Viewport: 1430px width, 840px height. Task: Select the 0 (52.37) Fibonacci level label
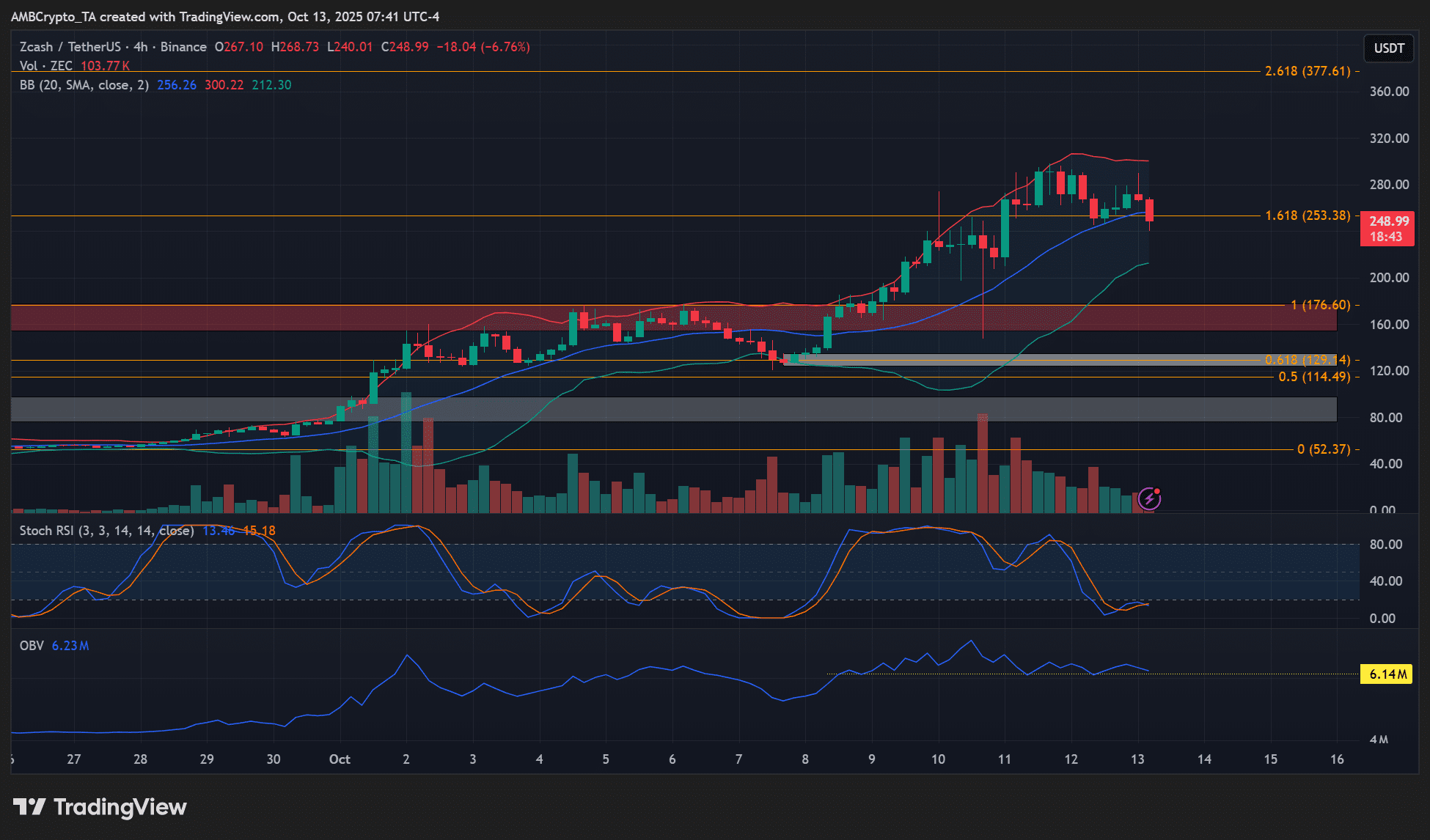pyautogui.click(x=1323, y=449)
